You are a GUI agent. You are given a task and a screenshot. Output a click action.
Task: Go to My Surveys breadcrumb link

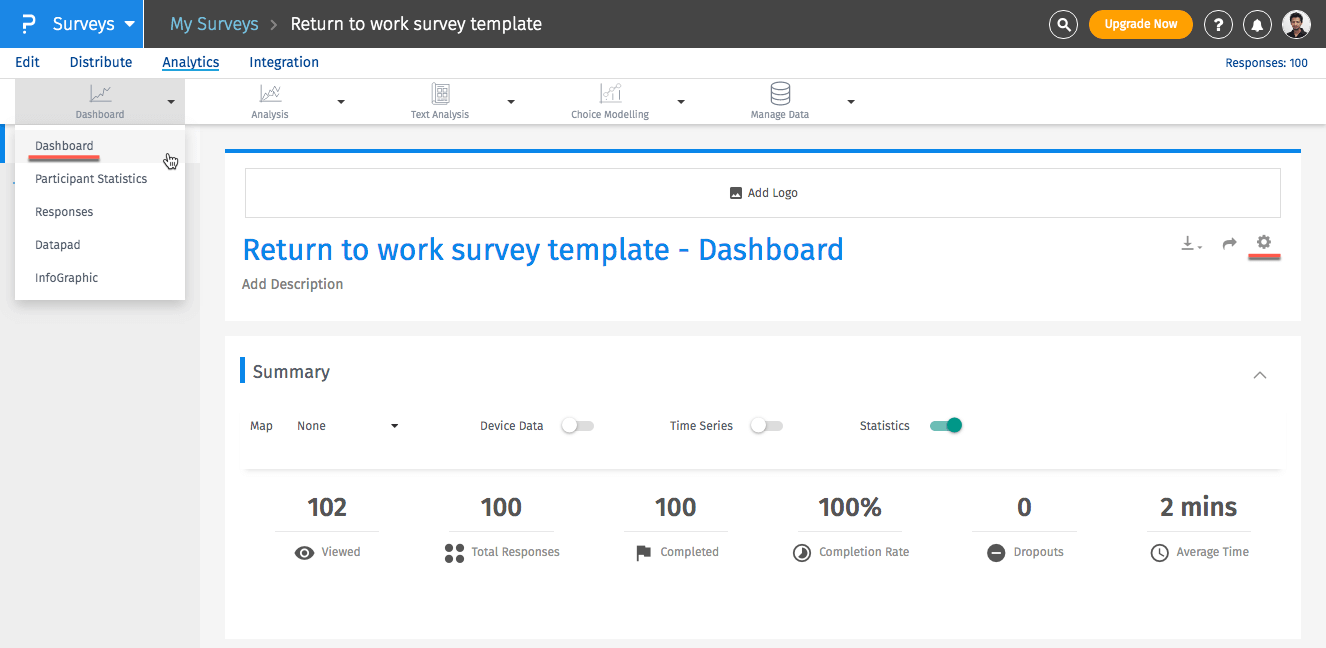[x=214, y=24]
